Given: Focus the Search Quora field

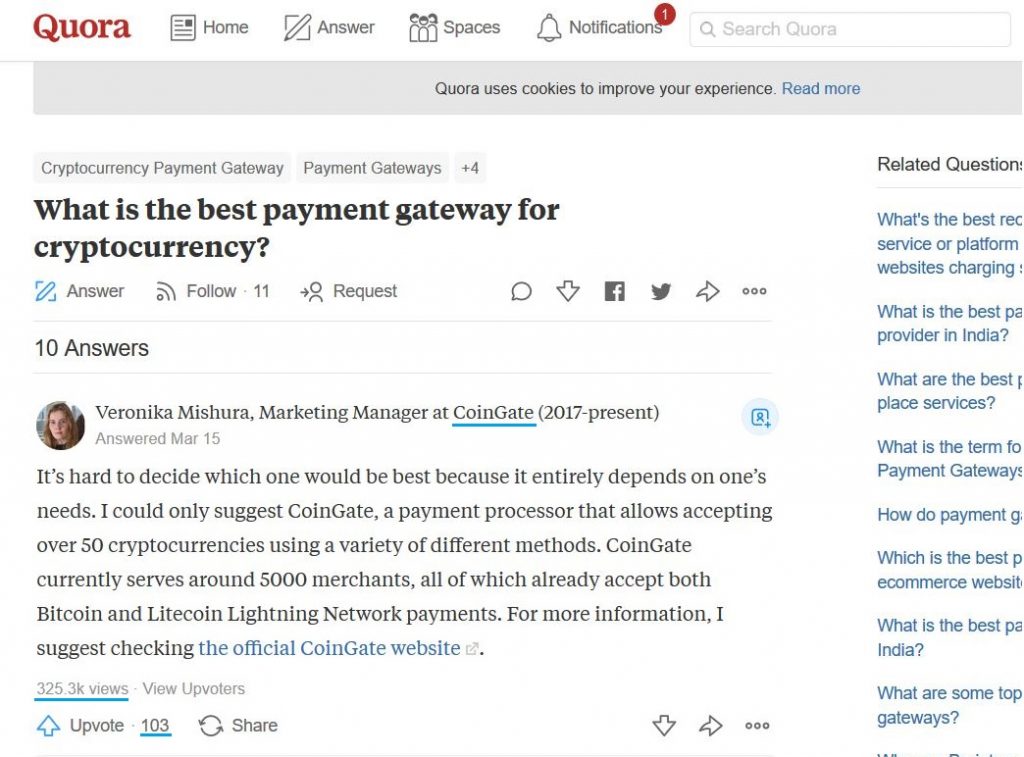Looking at the screenshot, I should [x=850, y=29].
